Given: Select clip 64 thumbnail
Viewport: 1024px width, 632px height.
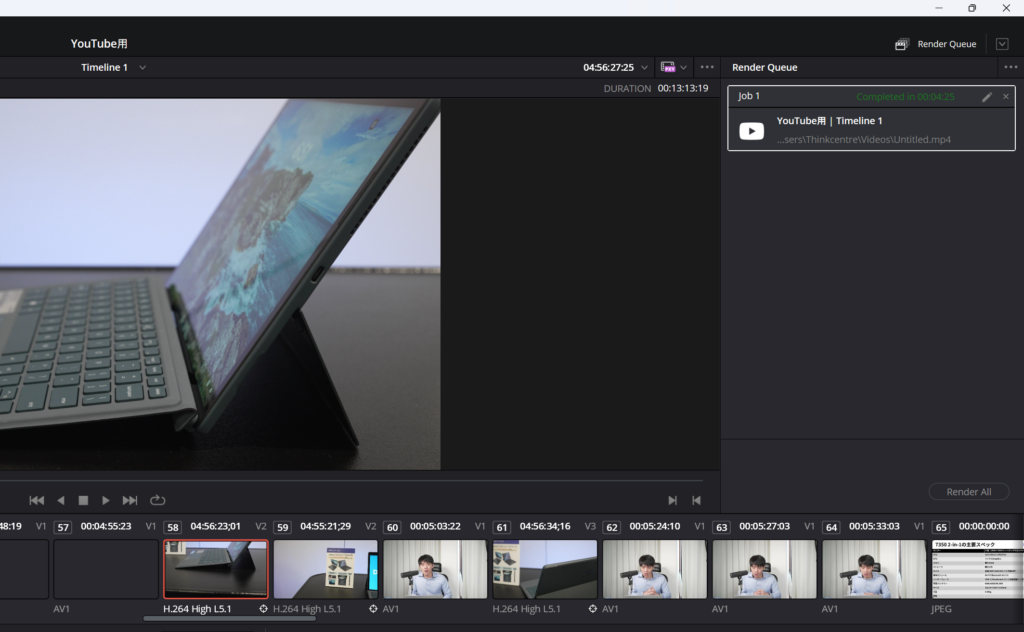Looking at the screenshot, I should click(874, 569).
